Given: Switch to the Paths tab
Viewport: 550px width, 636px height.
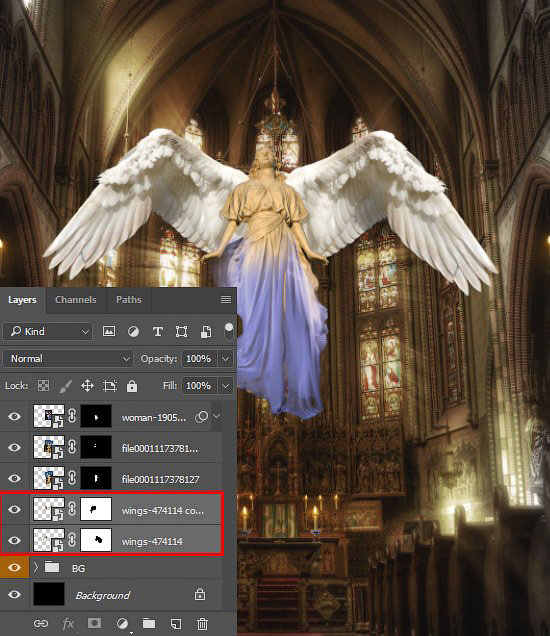Looking at the screenshot, I should point(129,300).
